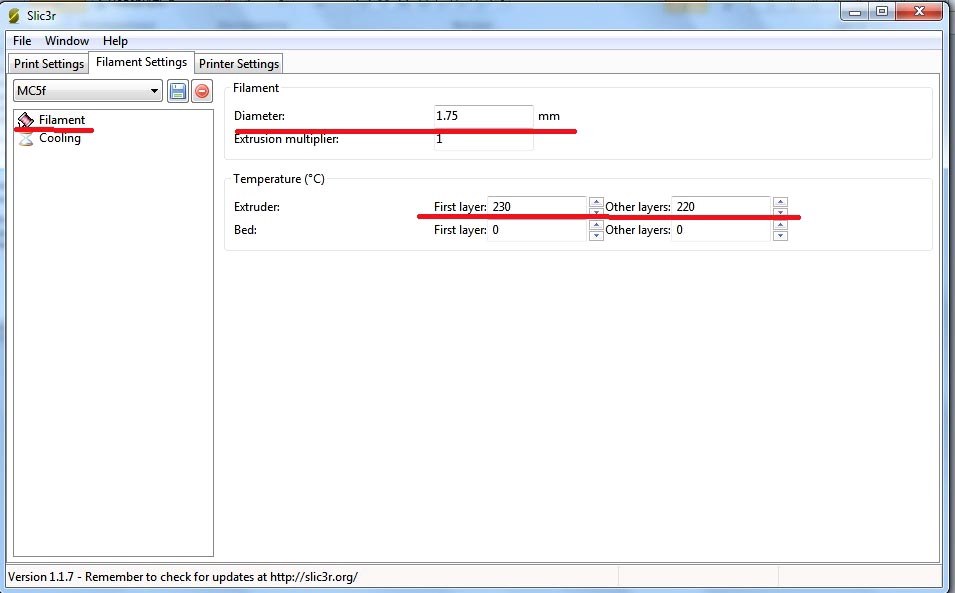Decrease bed other layers temperature
This screenshot has width=955, height=593.
[x=780, y=236]
